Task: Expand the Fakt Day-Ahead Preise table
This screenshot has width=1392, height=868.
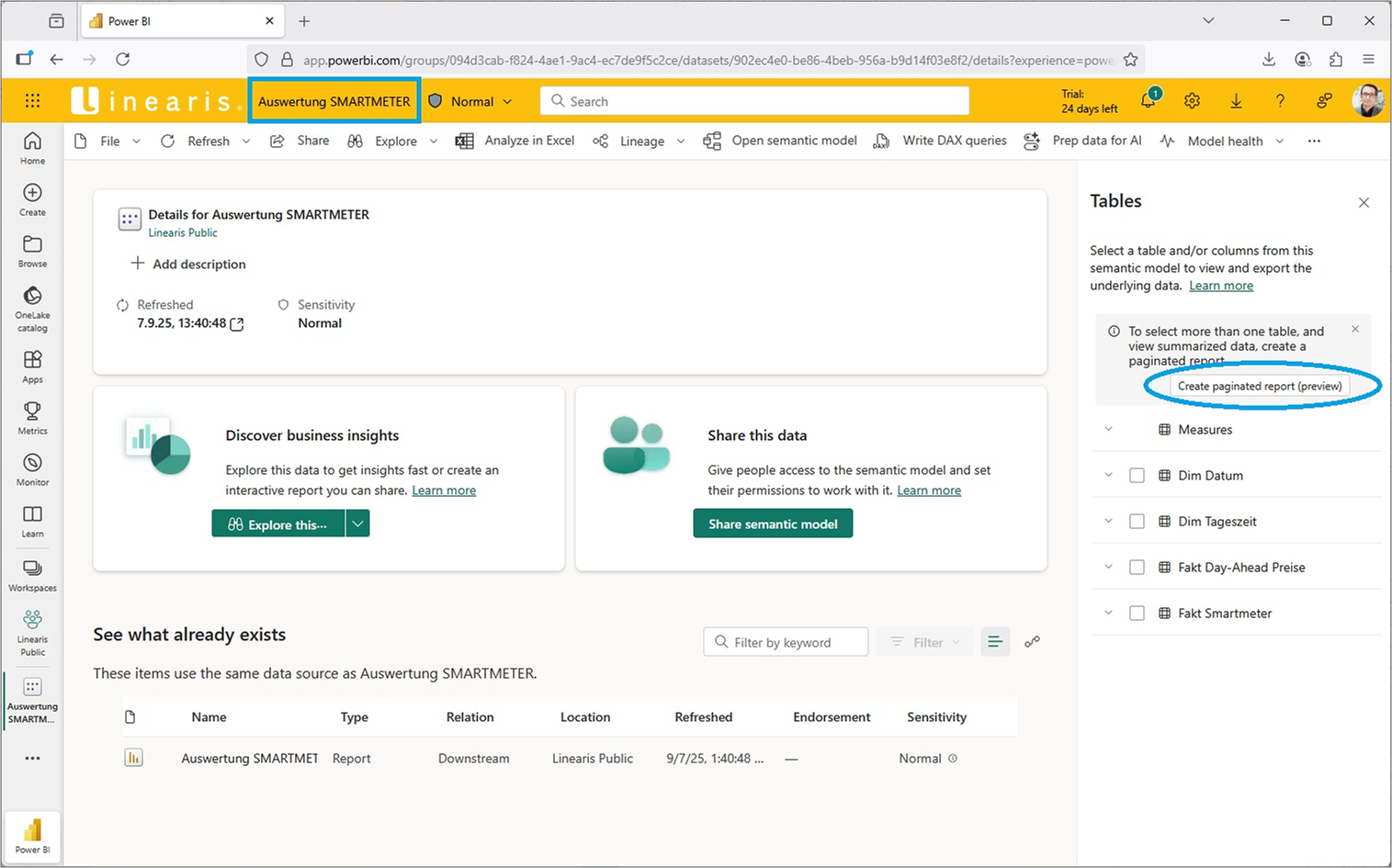Action: click(x=1107, y=567)
